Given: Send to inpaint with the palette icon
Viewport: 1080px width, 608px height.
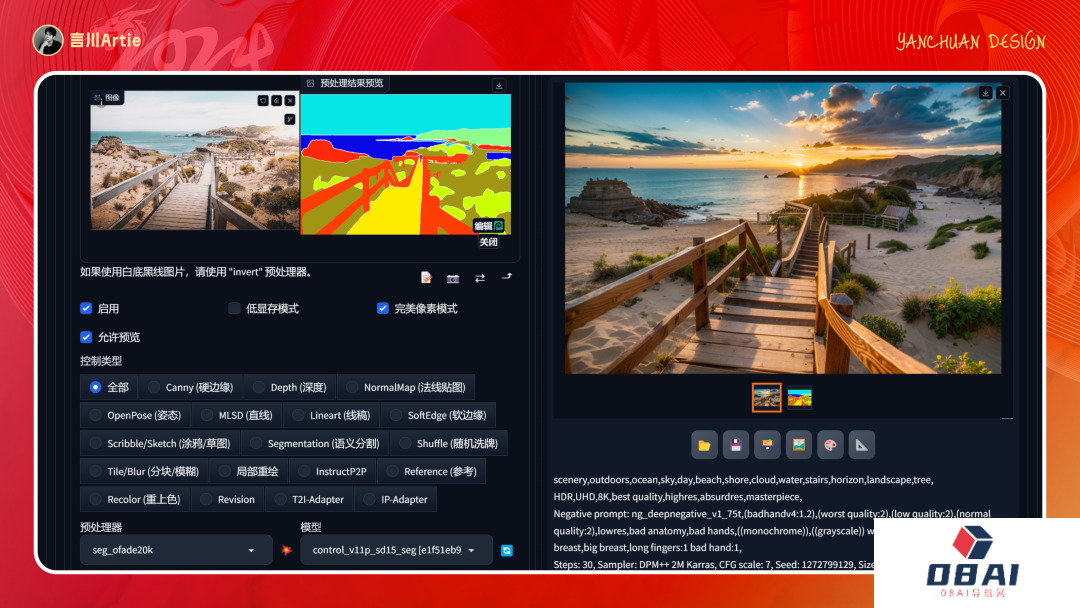Looking at the screenshot, I should pyautogui.click(x=831, y=445).
